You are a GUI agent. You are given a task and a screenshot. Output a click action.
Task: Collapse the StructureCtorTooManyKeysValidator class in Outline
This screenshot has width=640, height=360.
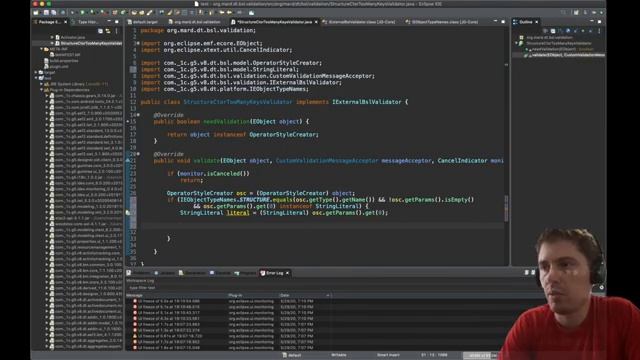(517, 43)
